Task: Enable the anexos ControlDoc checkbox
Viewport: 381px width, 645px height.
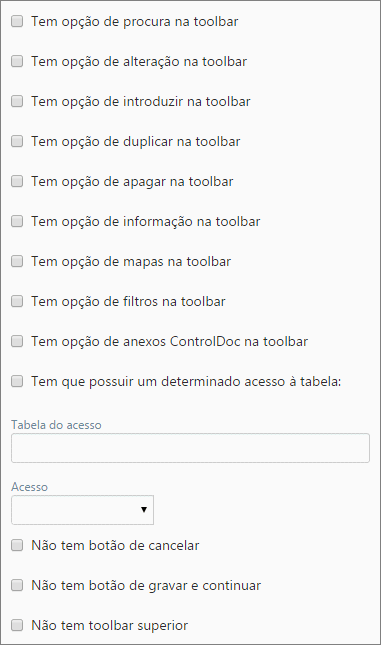Action: tap(17, 341)
